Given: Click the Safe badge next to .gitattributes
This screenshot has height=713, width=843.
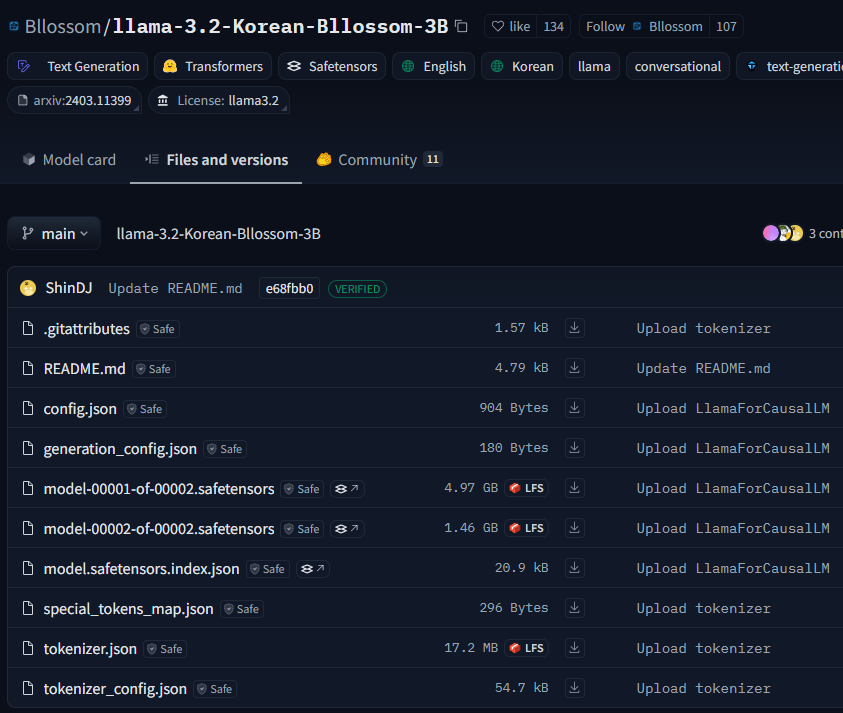Looking at the screenshot, I should click(158, 329).
